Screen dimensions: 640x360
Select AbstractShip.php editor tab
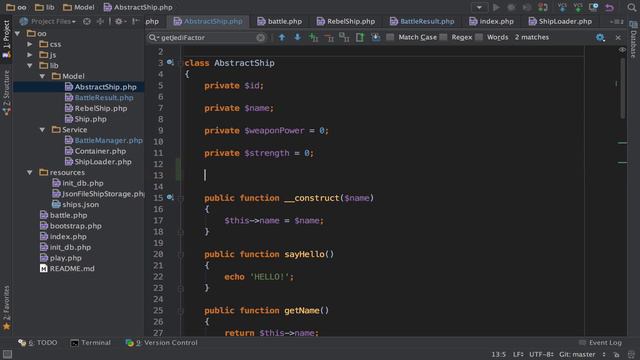[208, 21]
